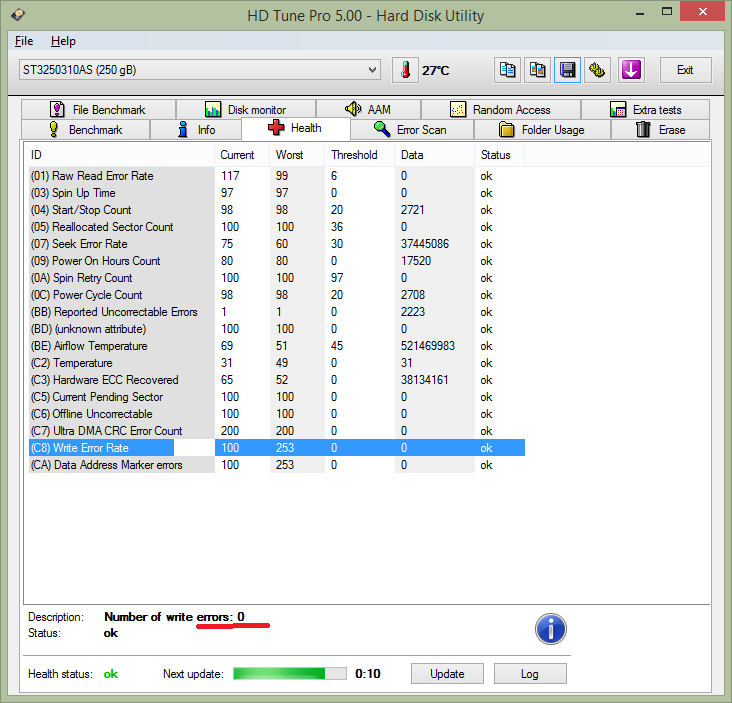Minimize the HD Tune Pro window

640,14
